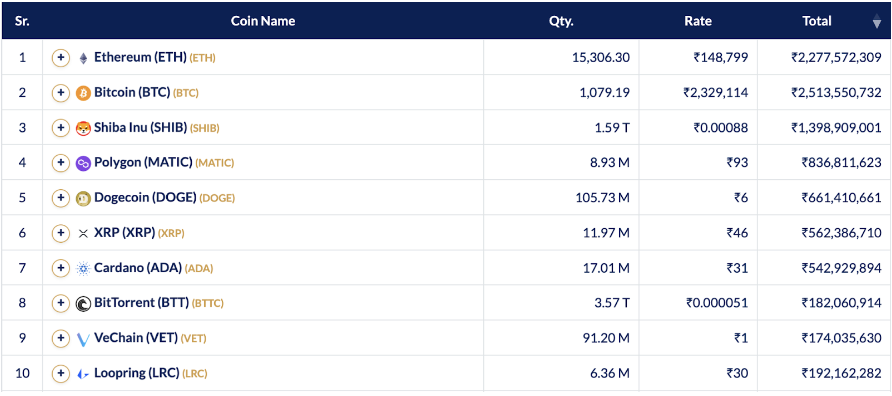
Task: Click the blue Loopring arrow logo icon
Action: [x=83, y=374]
